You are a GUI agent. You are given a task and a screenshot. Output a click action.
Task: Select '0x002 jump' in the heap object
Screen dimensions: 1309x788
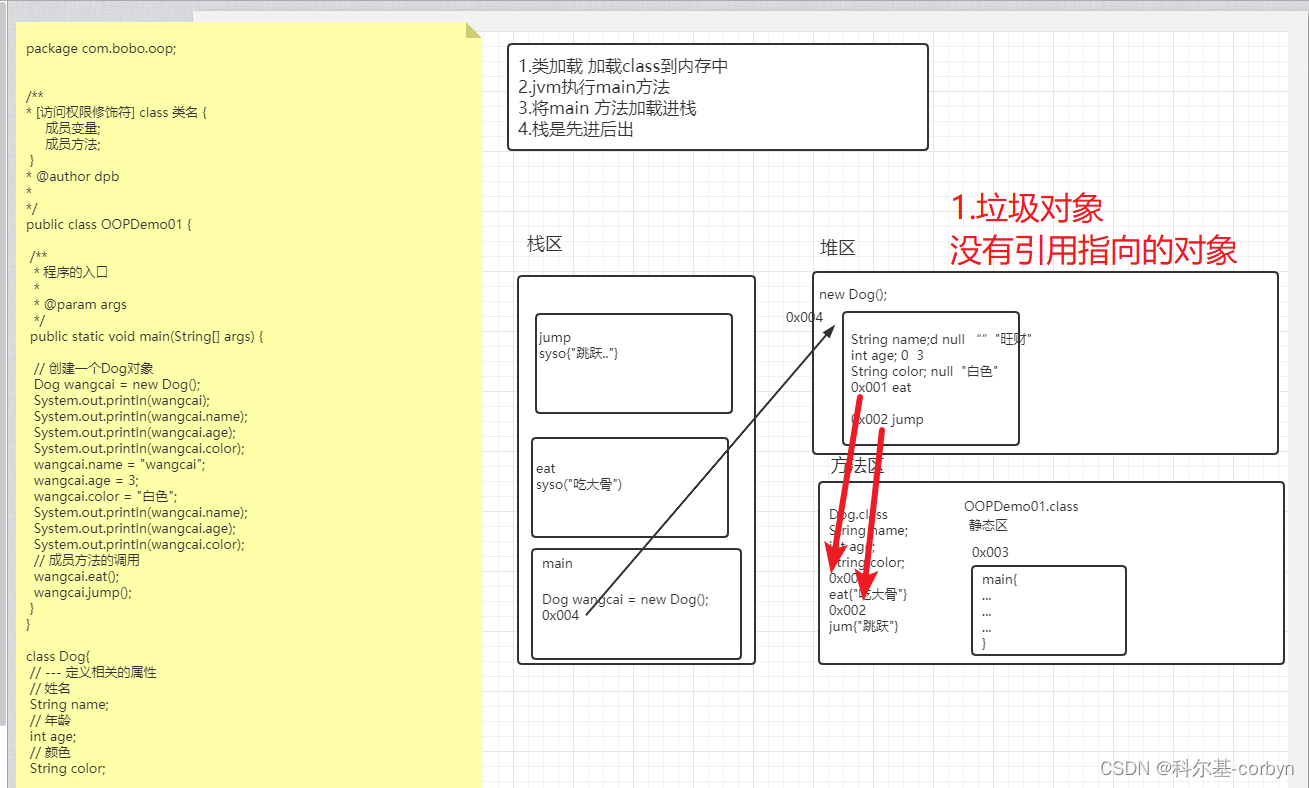(x=887, y=419)
